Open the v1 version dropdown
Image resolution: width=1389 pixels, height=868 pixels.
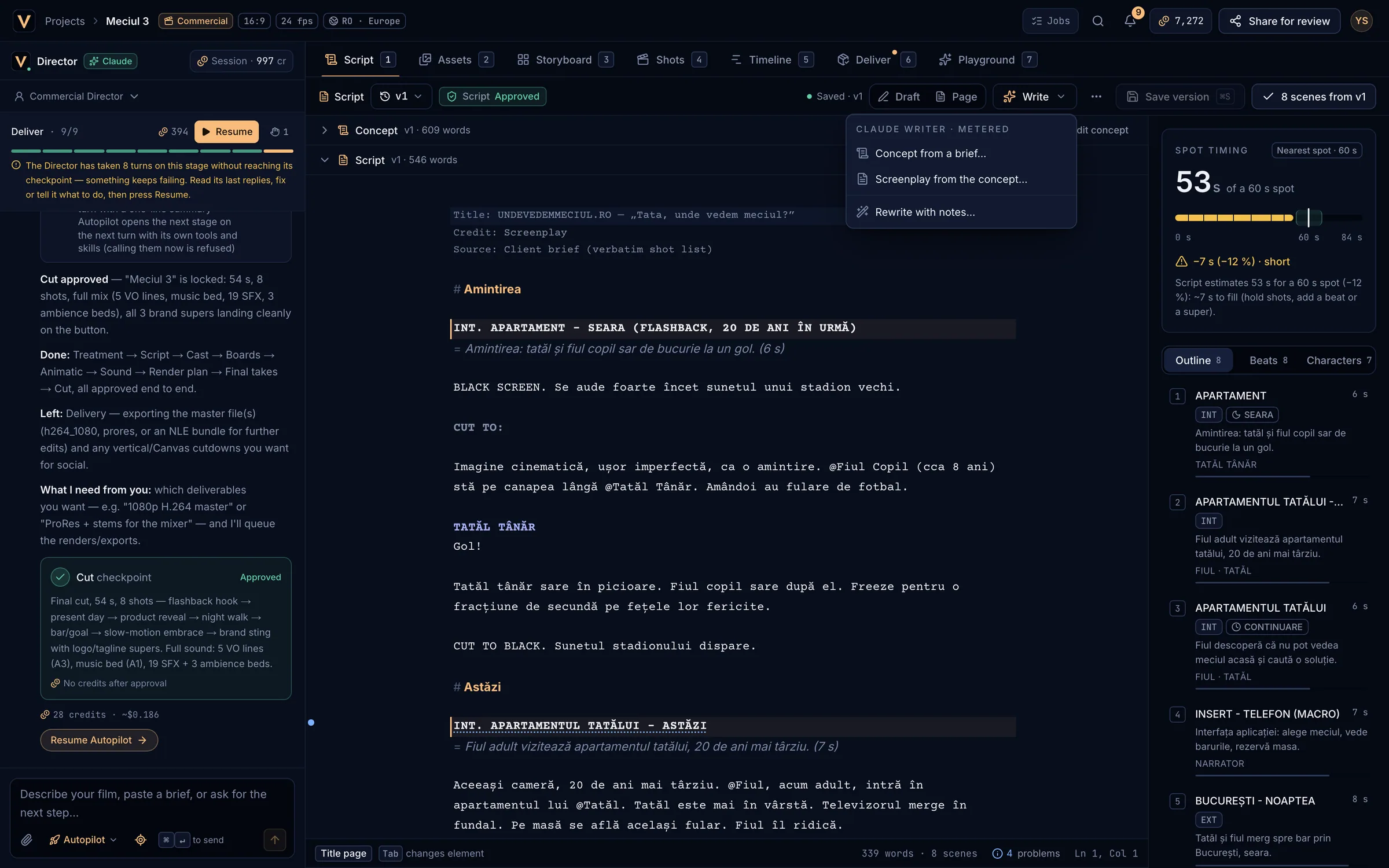tap(400, 96)
